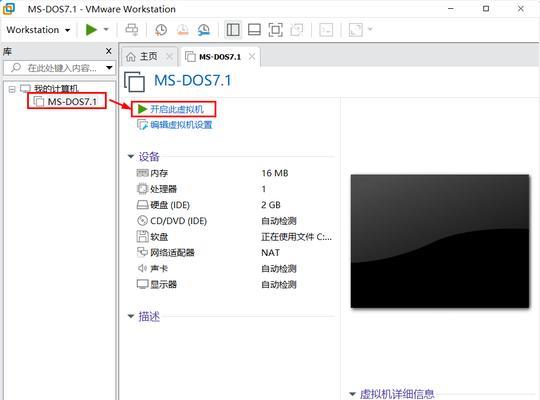Collapse the 设备 section
This screenshot has height=400, width=540.
[x=131, y=156]
